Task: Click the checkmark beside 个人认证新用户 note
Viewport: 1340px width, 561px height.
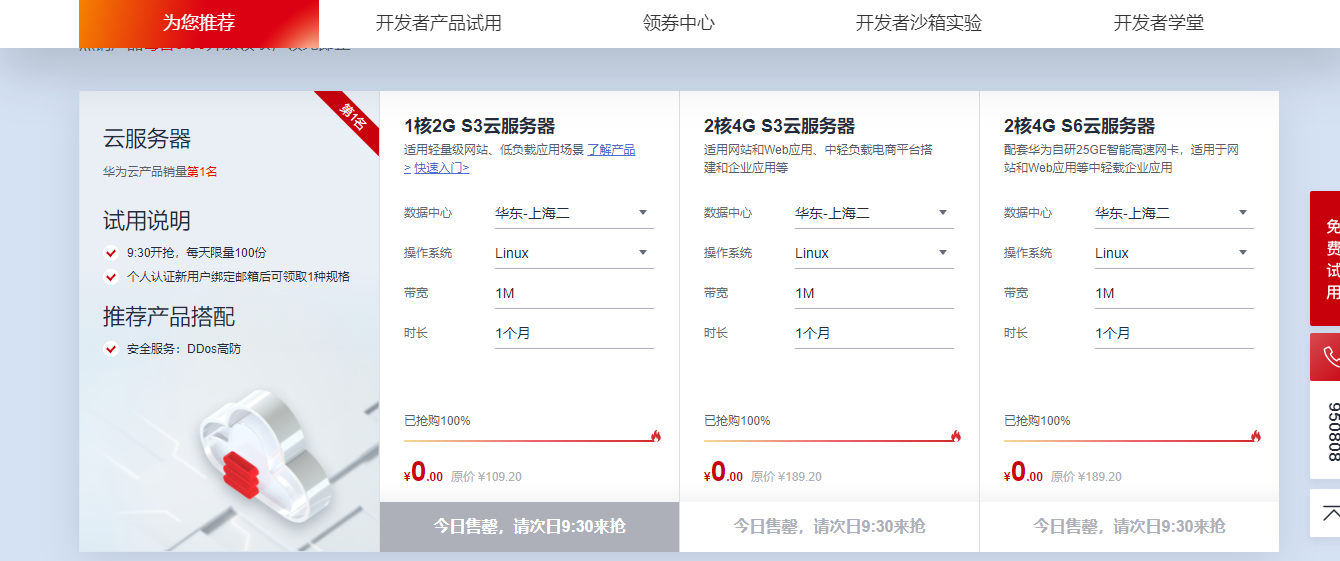Action: click(111, 277)
